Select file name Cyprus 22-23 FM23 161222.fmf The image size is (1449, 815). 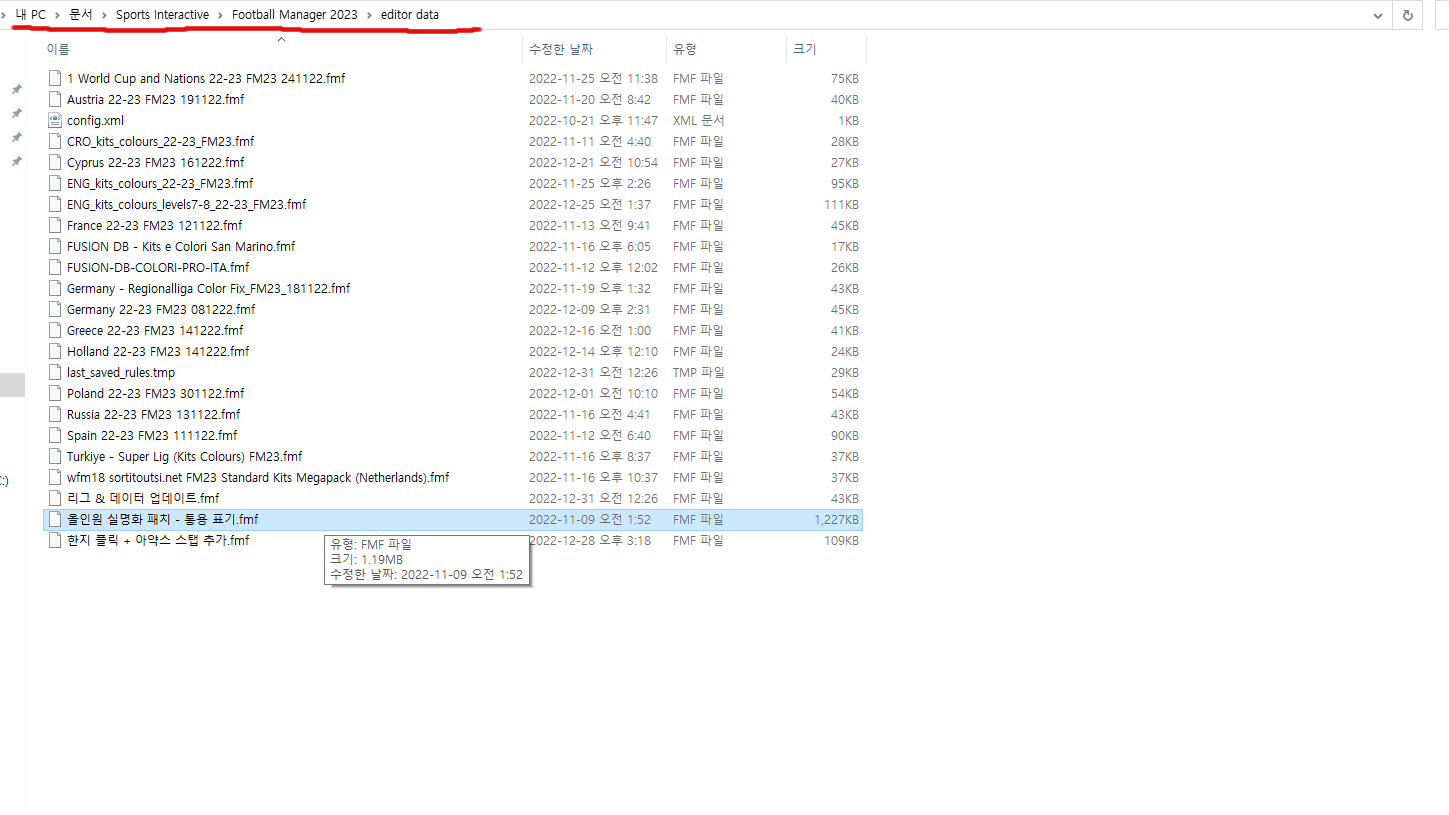pos(155,162)
